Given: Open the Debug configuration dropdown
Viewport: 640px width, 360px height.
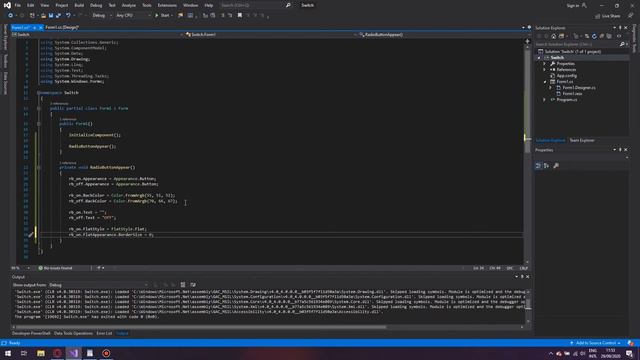Looking at the screenshot, I should (x=101, y=16).
